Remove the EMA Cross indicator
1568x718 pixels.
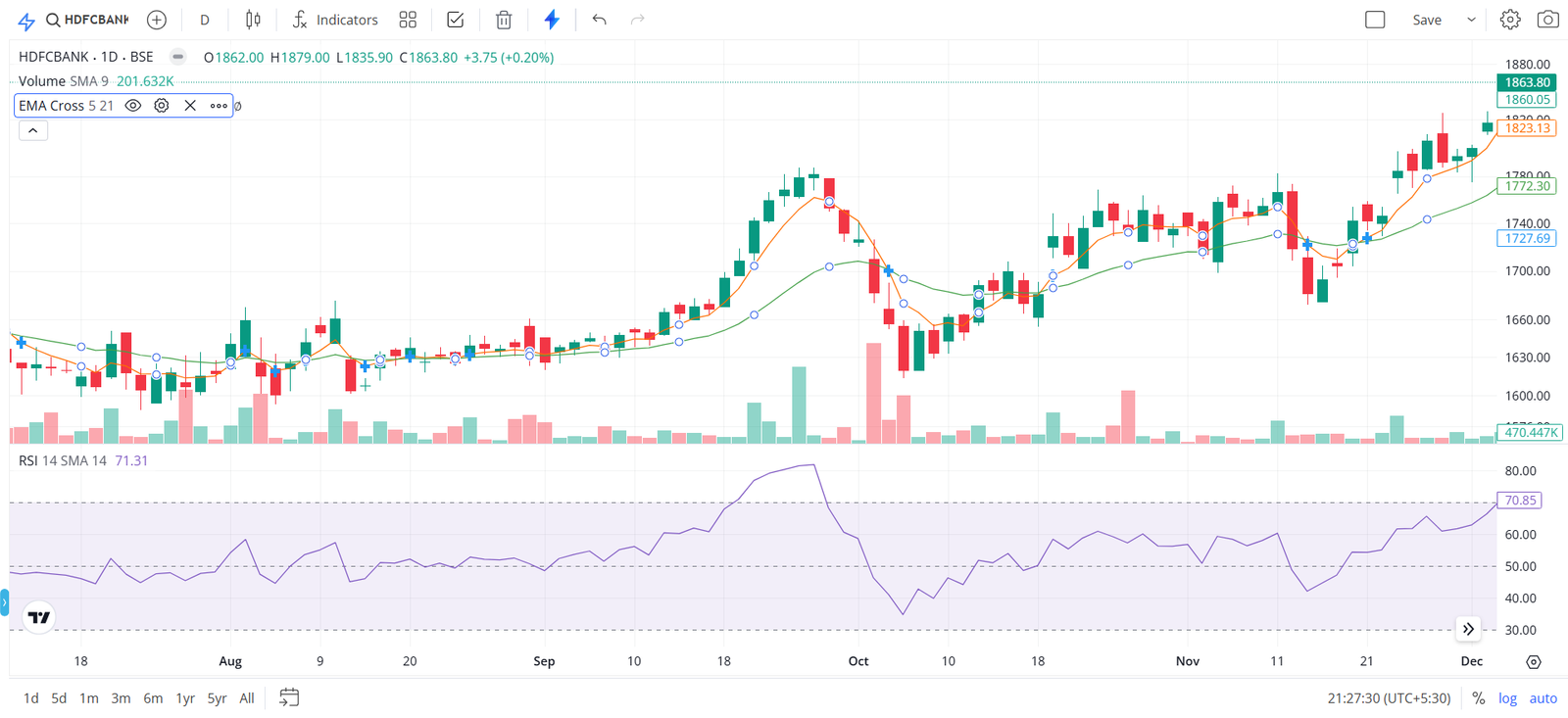click(x=190, y=106)
